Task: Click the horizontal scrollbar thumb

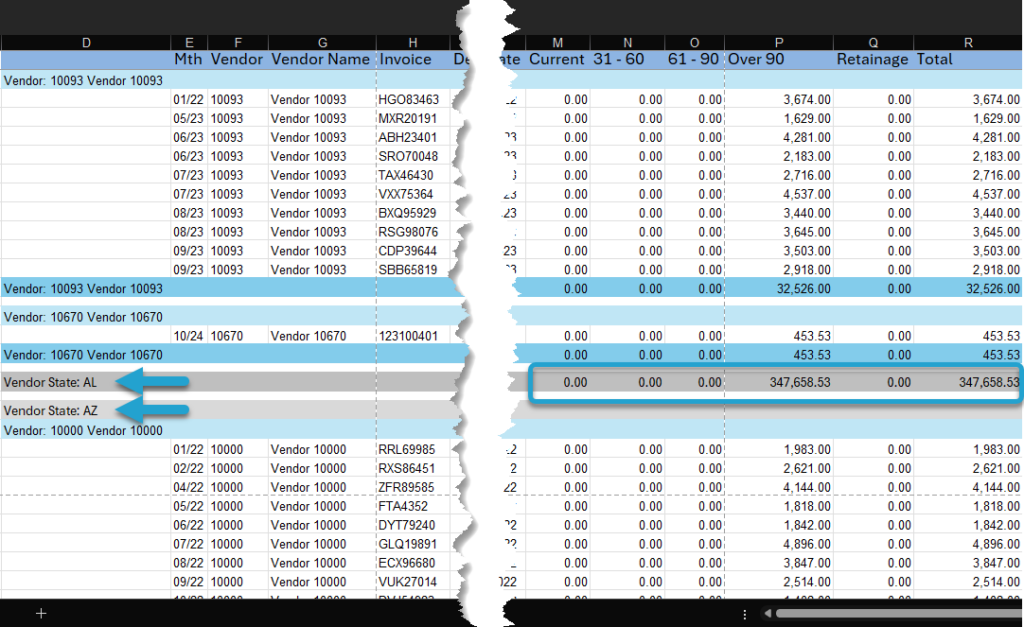Action: pos(899,613)
